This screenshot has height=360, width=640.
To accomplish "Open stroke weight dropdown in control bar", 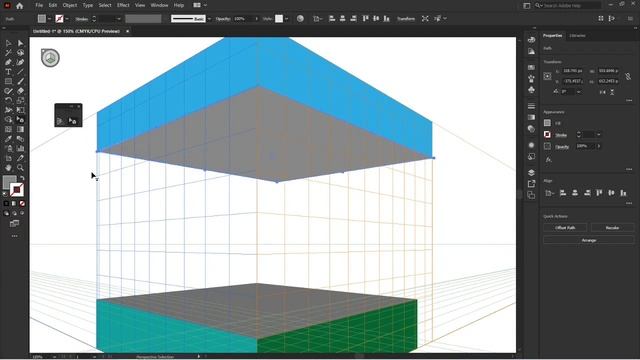I will coord(119,19).
